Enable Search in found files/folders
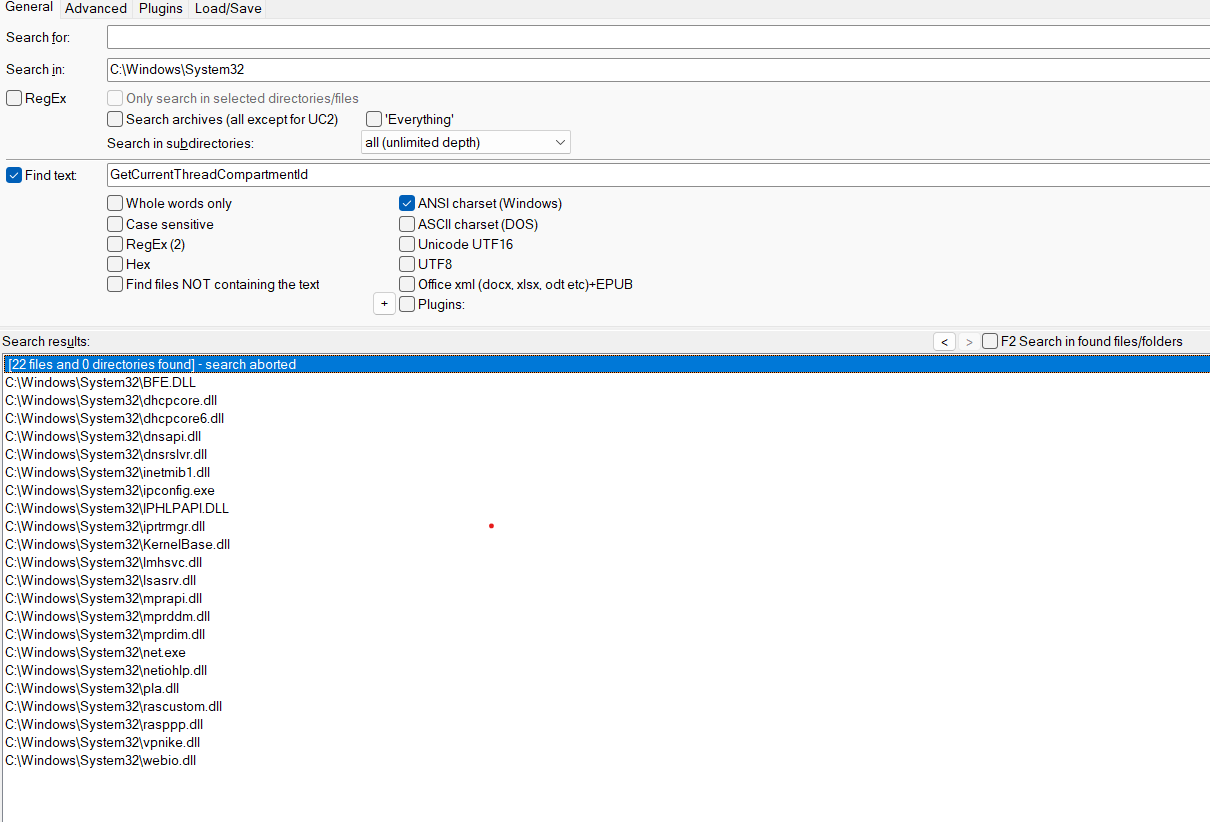Image resolution: width=1210 pixels, height=822 pixels. coord(990,341)
